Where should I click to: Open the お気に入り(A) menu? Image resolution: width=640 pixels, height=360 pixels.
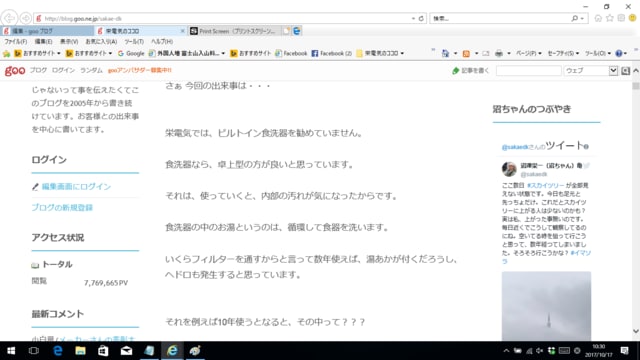pos(101,42)
